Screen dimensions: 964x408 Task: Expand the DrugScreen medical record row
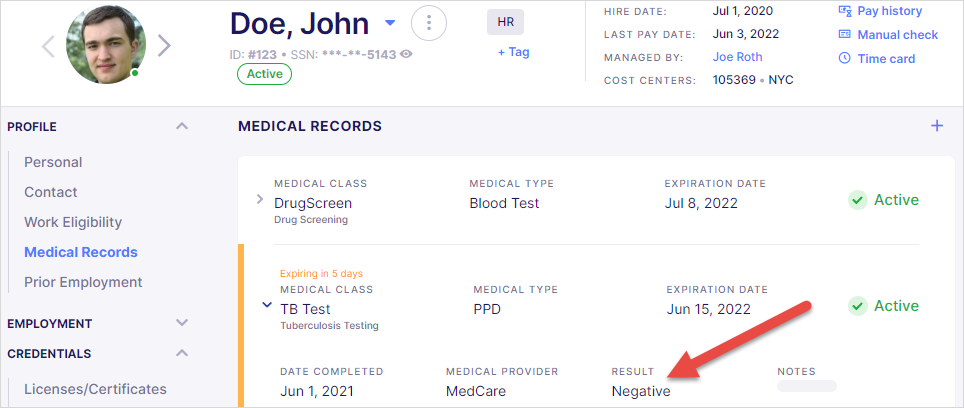(259, 199)
